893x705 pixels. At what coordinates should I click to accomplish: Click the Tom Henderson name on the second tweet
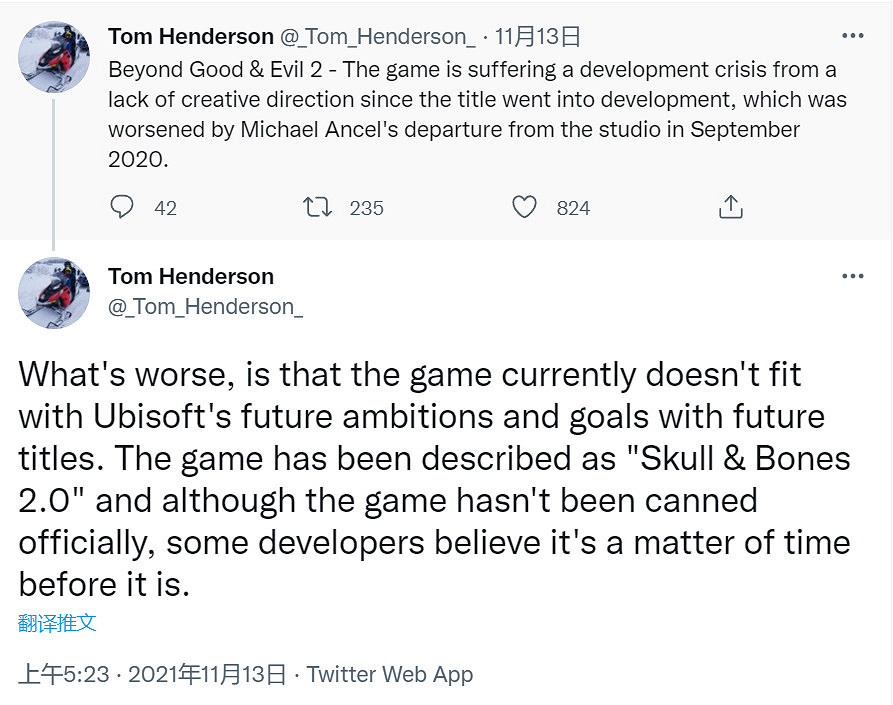point(190,276)
